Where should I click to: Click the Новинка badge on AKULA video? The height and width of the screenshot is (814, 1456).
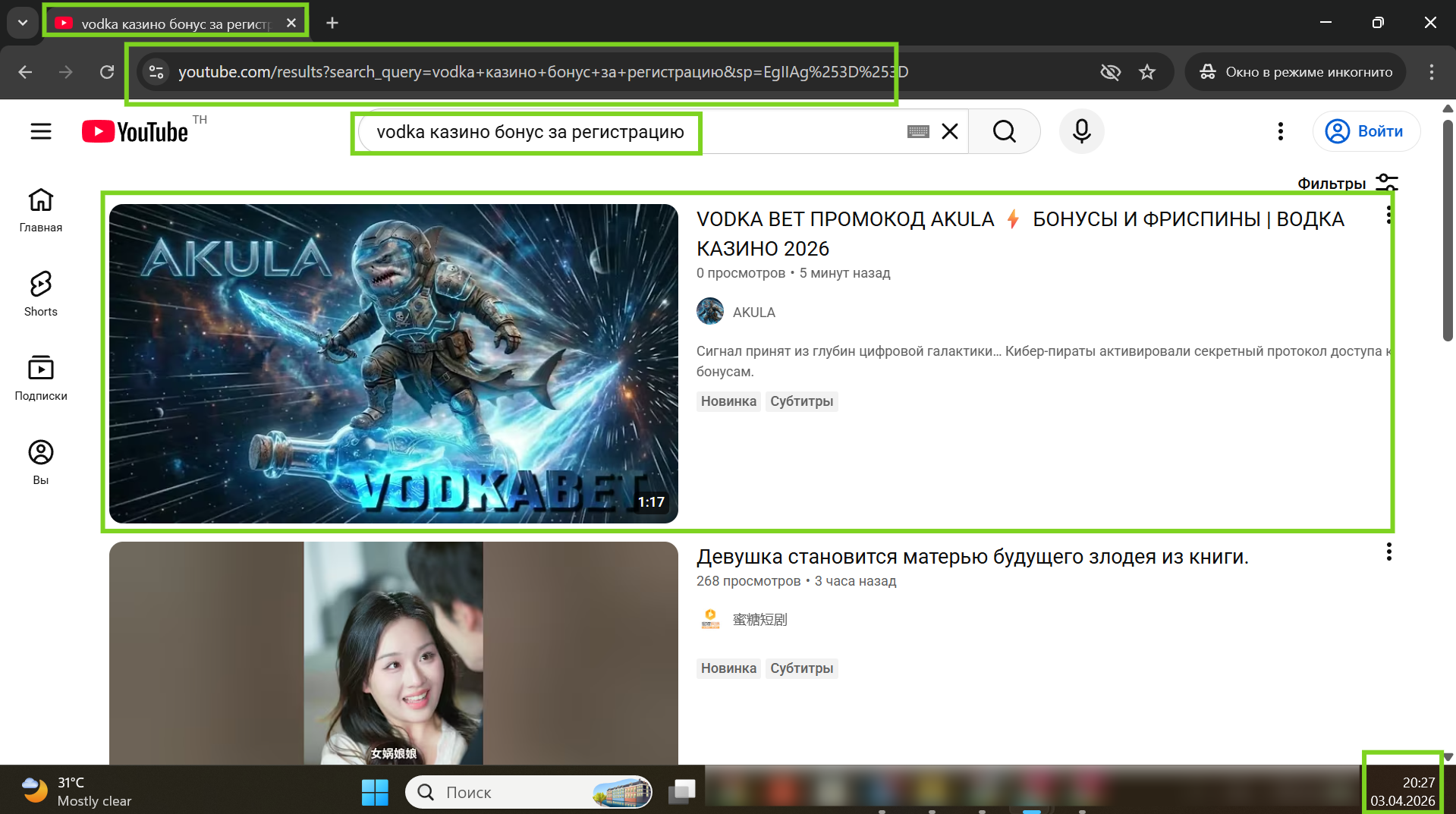tap(728, 401)
